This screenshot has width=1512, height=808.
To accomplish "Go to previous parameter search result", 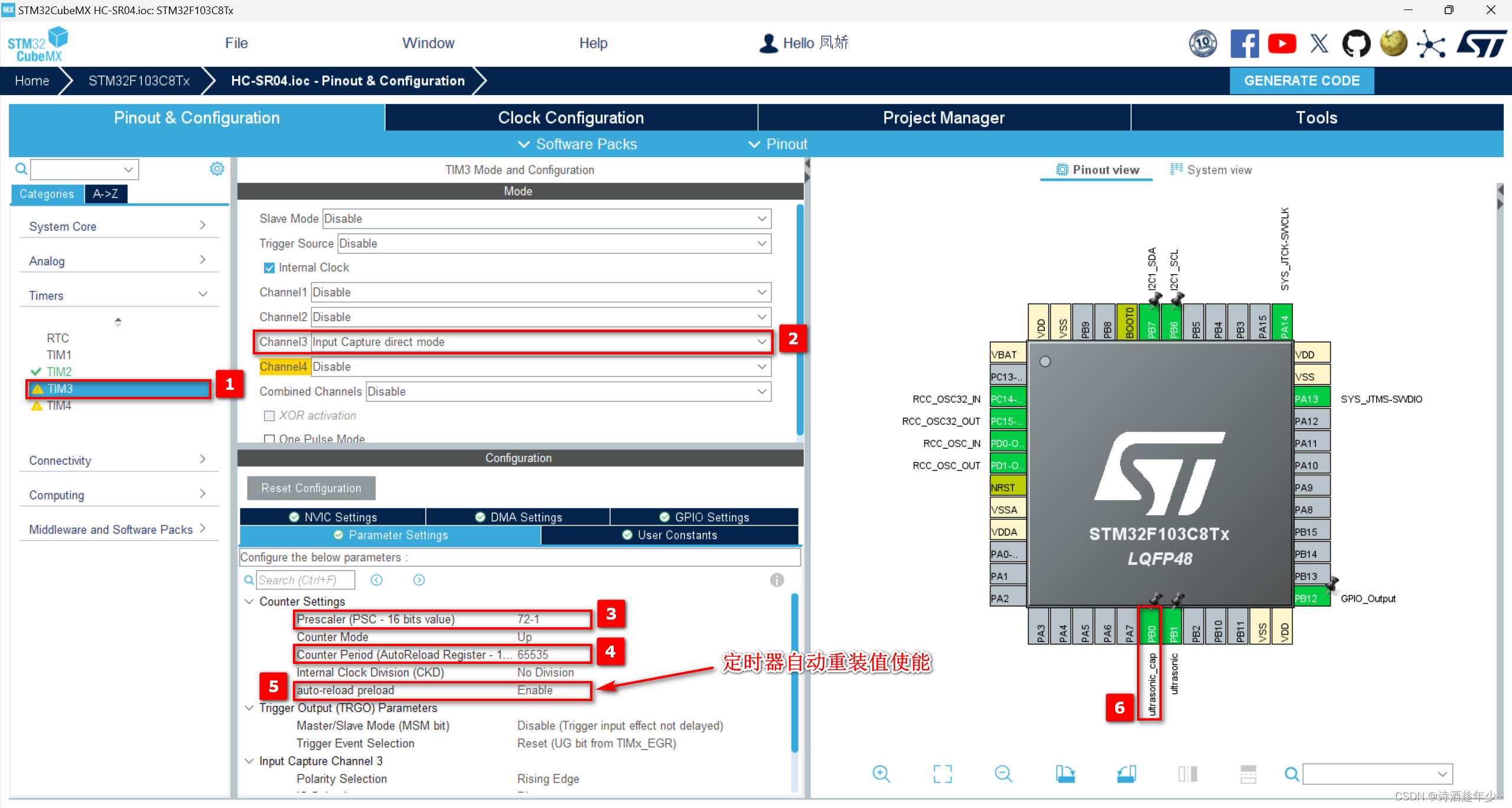I will click(377, 580).
